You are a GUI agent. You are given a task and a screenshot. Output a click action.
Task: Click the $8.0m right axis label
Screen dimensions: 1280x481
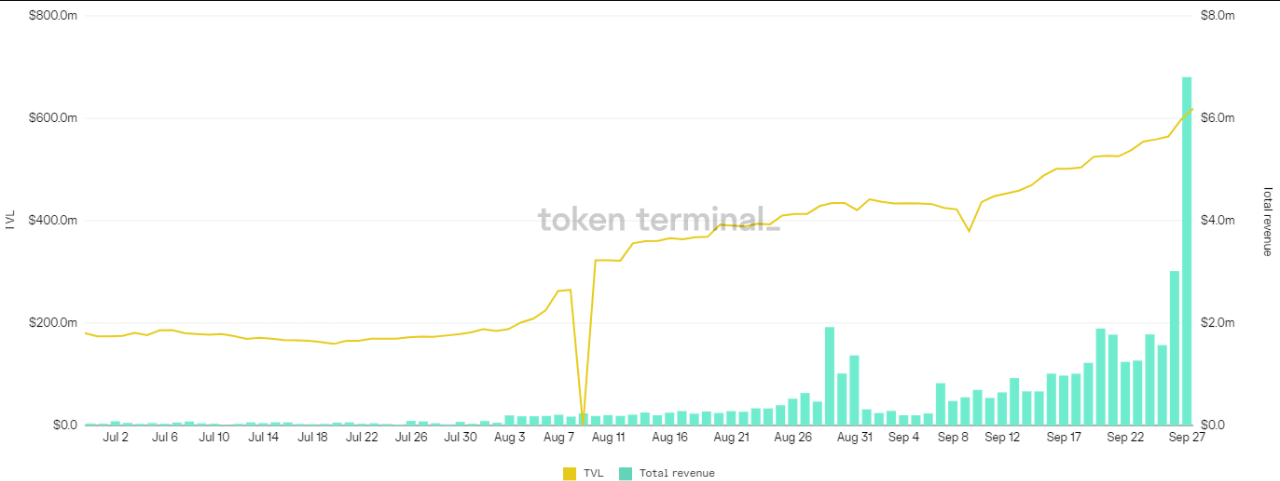coord(1218,16)
